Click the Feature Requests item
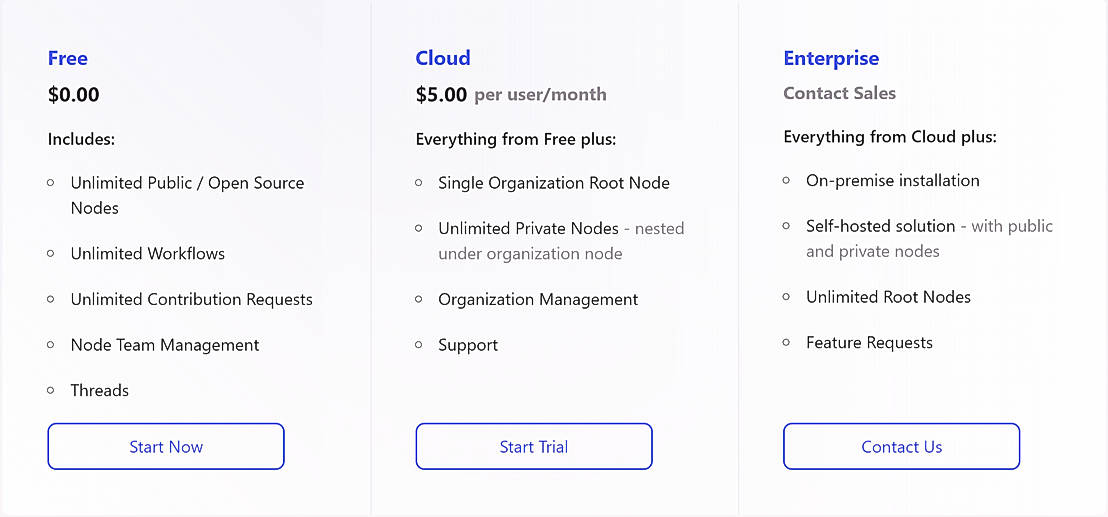This screenshot has height=517, width=1108. [869, 343]
